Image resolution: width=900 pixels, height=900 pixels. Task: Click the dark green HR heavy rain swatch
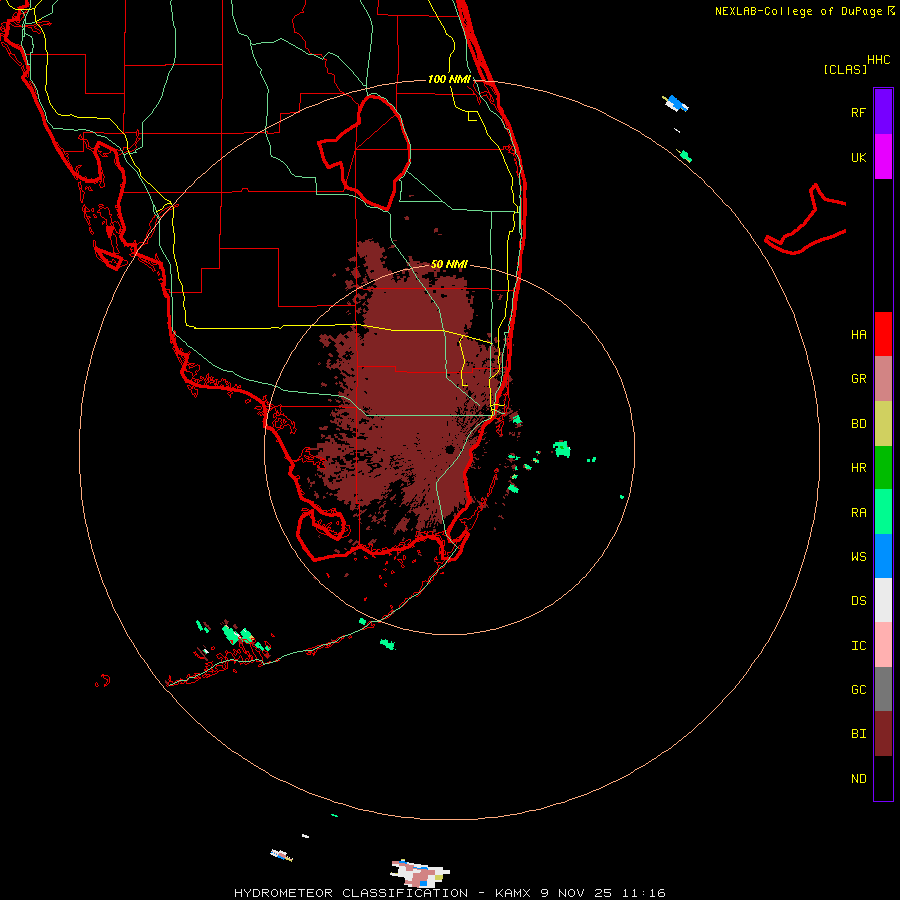click(x=883, y=467)
